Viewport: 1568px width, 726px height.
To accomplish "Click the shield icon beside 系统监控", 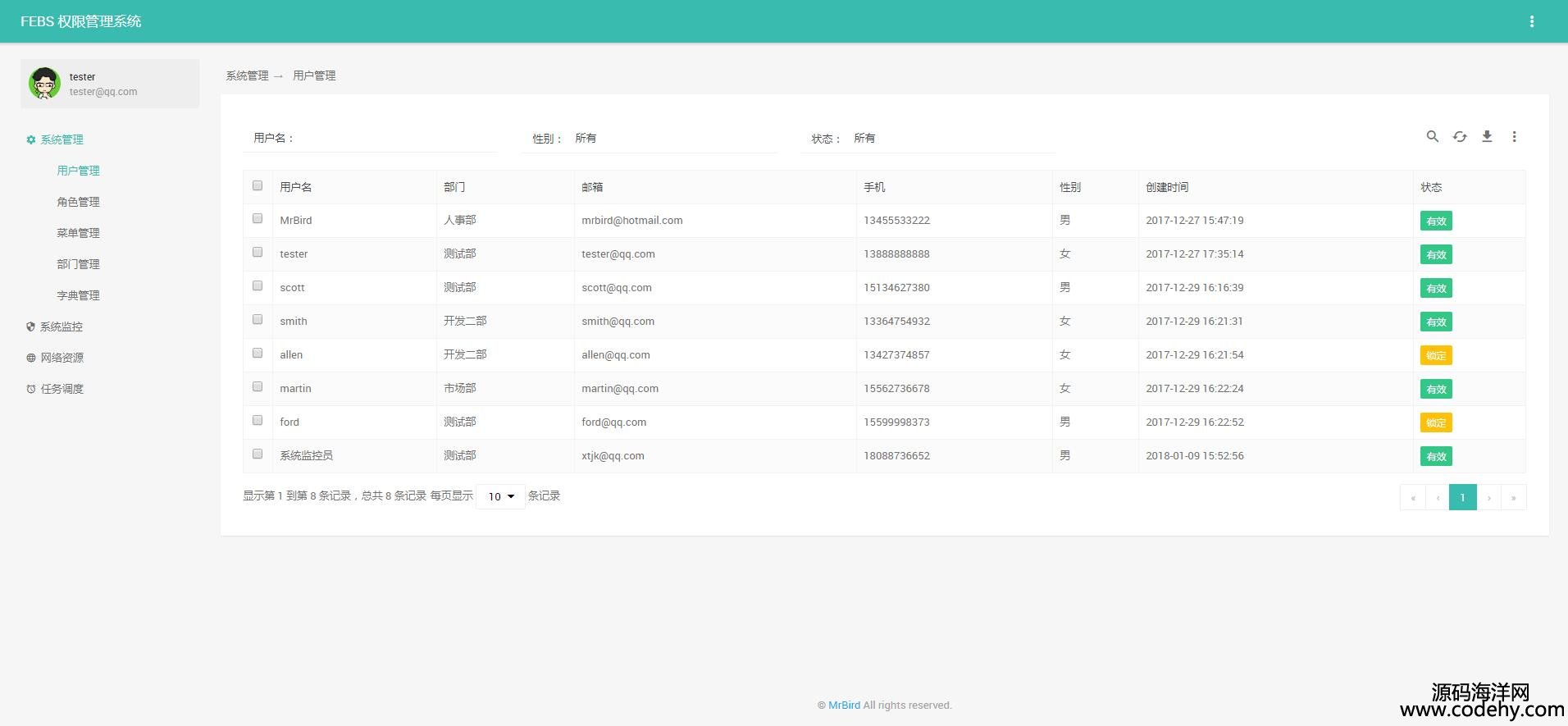I will coord(31,327).
